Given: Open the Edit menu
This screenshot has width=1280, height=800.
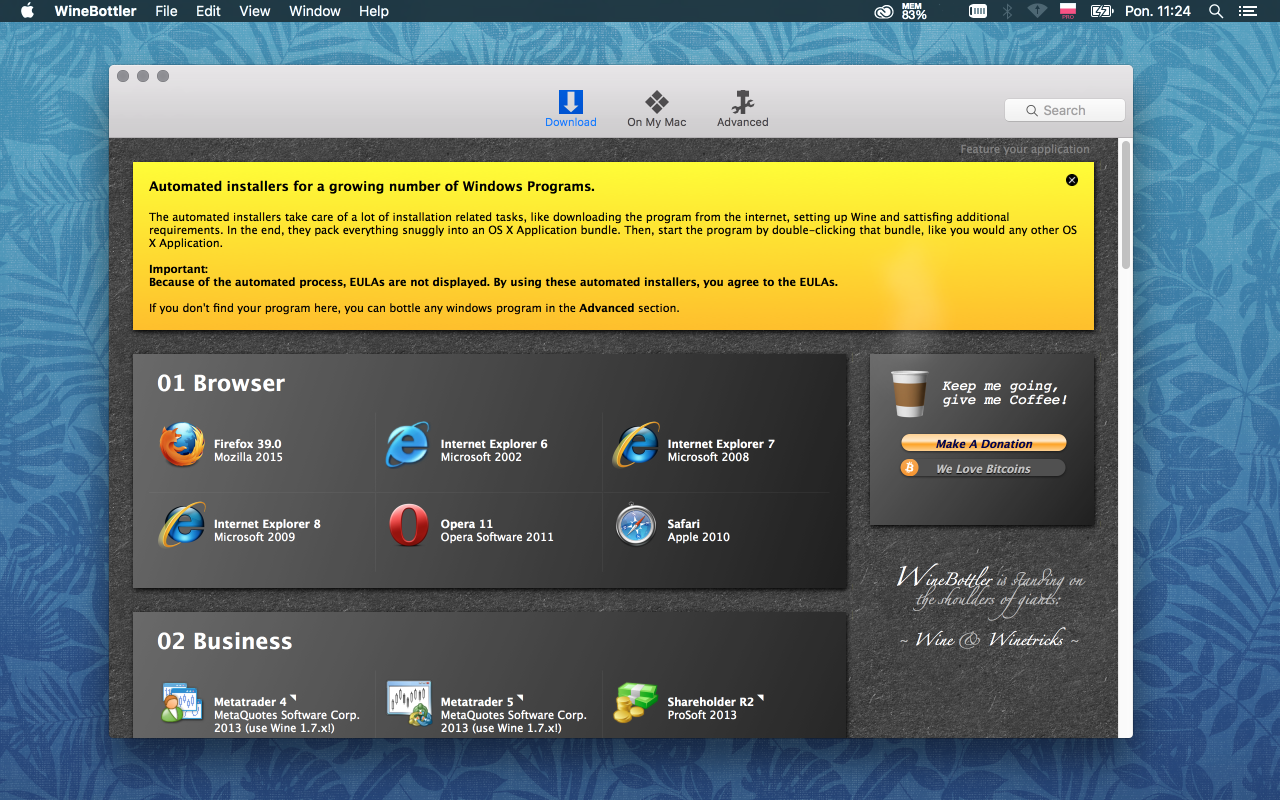Looking at the screenshot, I should [208, 11].
